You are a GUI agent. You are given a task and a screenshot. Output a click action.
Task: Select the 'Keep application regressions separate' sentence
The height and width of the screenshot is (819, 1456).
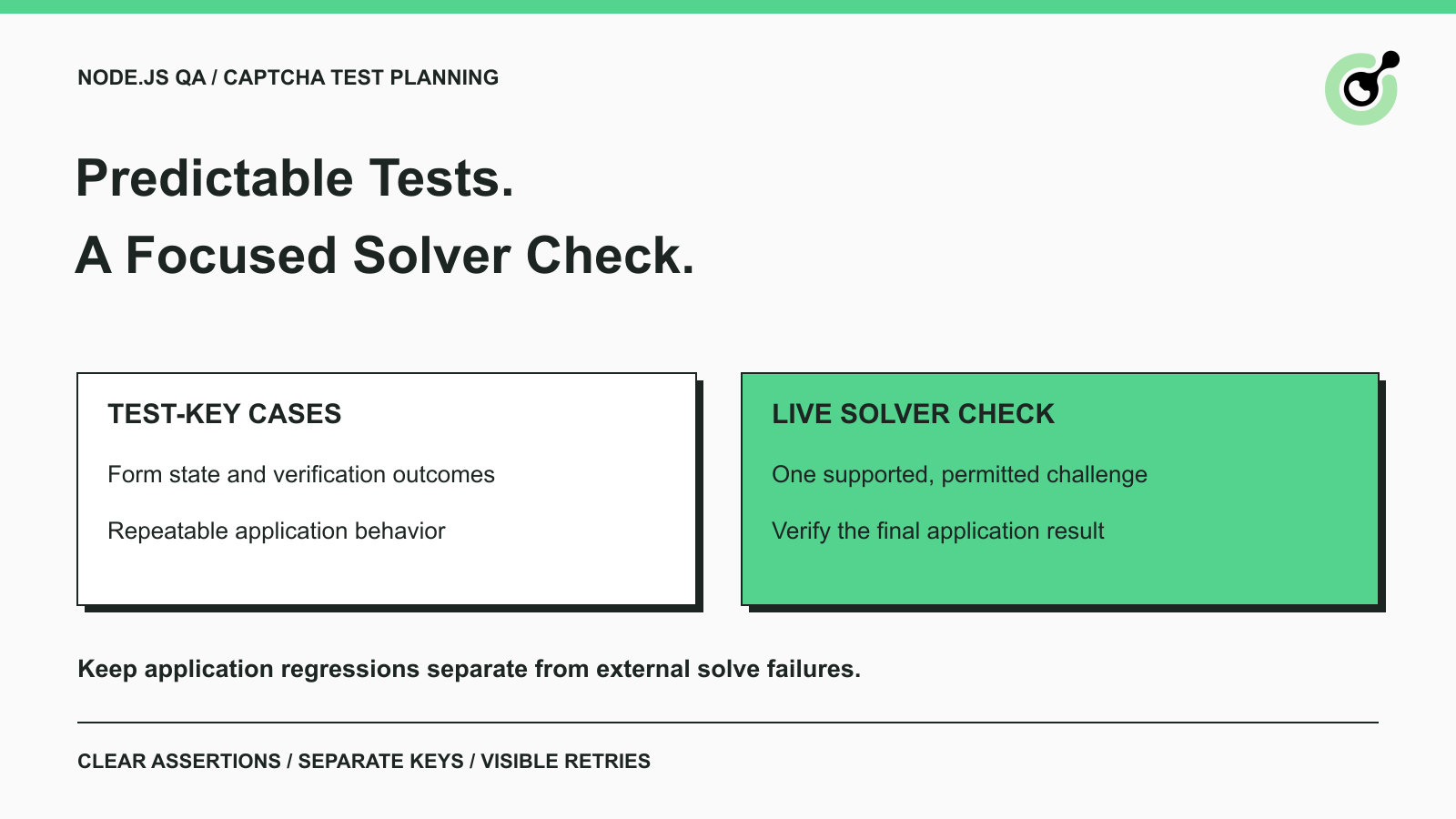tap(469, 669)
